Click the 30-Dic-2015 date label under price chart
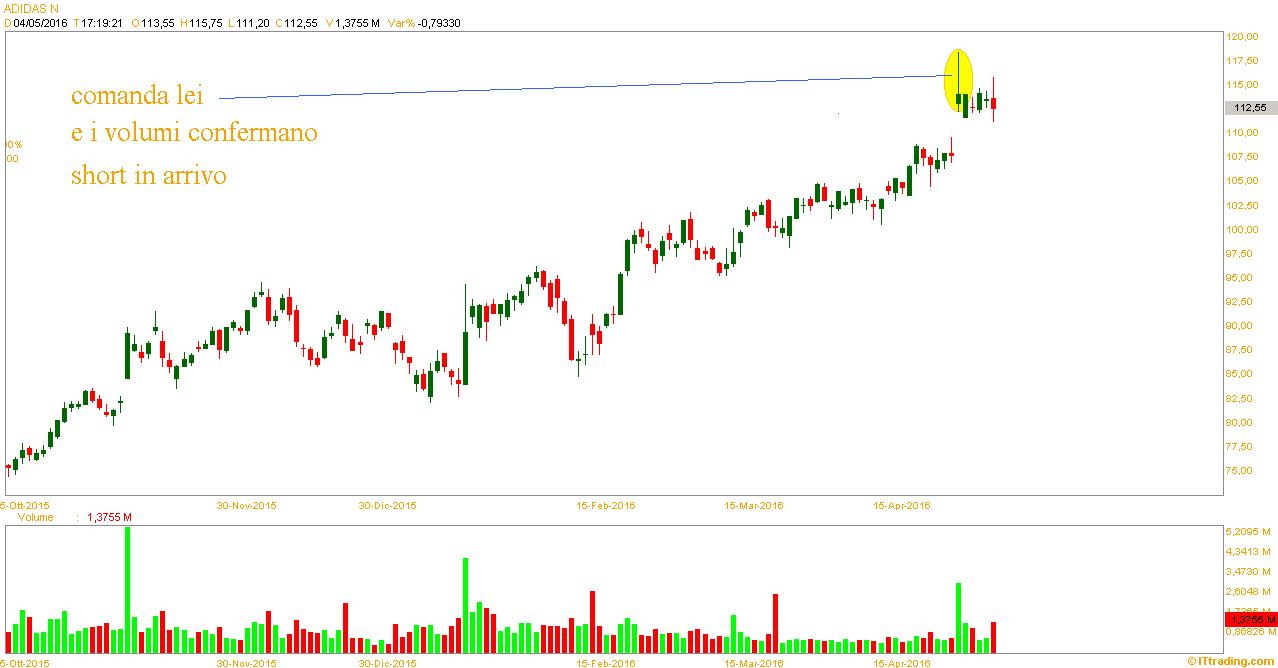Image resolution: width=1278 pixels, height=668 pixels. (x=387, y=505)
